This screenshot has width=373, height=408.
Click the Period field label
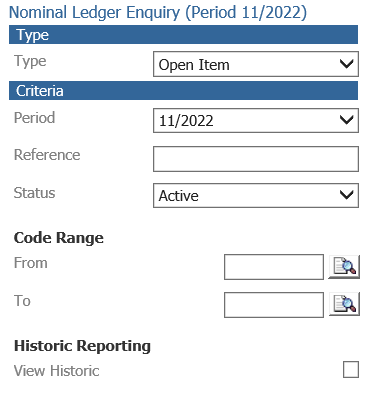pos(34,118)
